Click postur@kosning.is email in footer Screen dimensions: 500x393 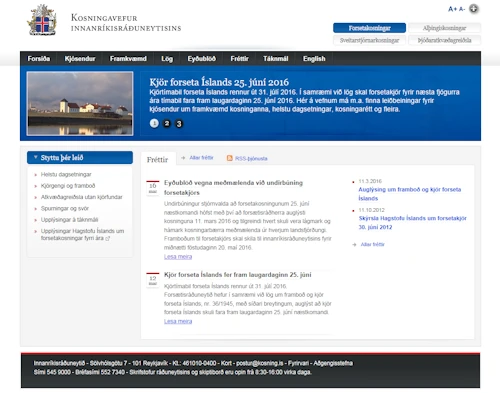point(260,363)
